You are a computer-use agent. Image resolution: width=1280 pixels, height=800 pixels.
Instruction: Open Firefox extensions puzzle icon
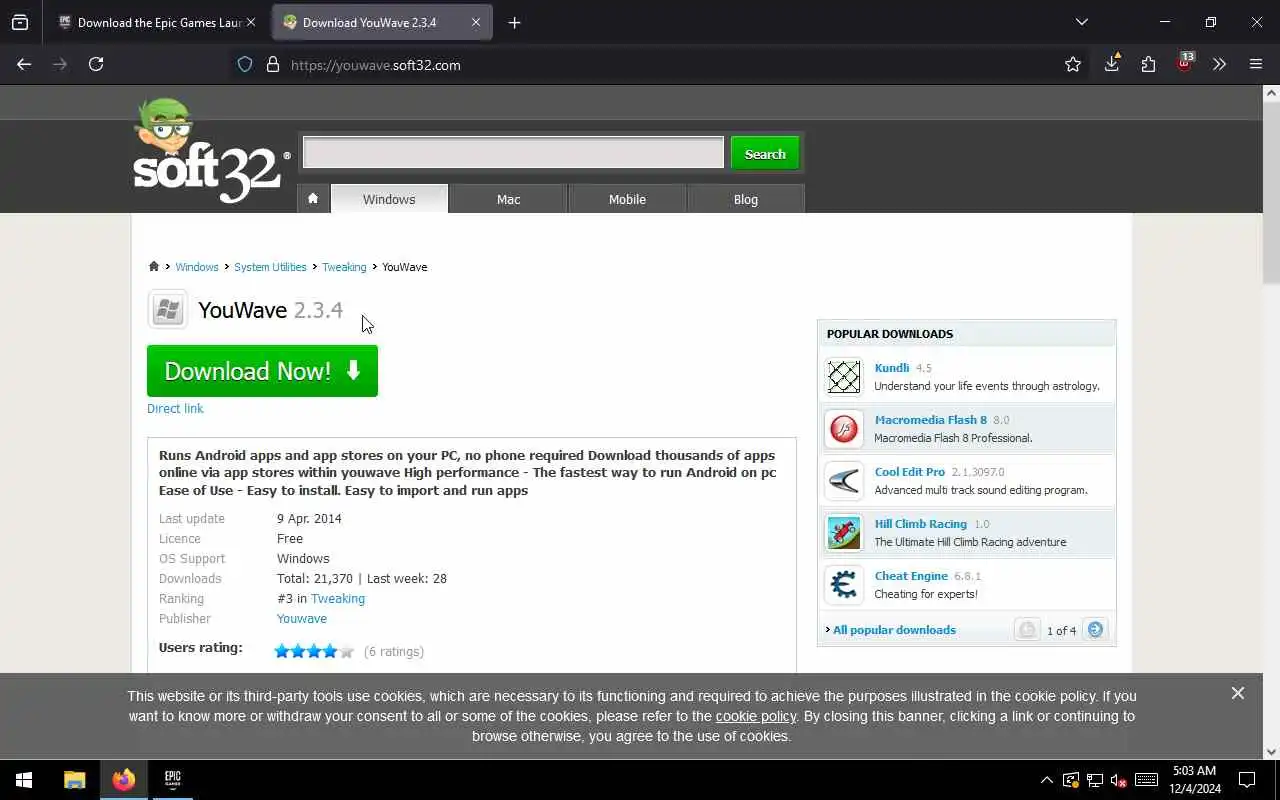point(1148,64)
